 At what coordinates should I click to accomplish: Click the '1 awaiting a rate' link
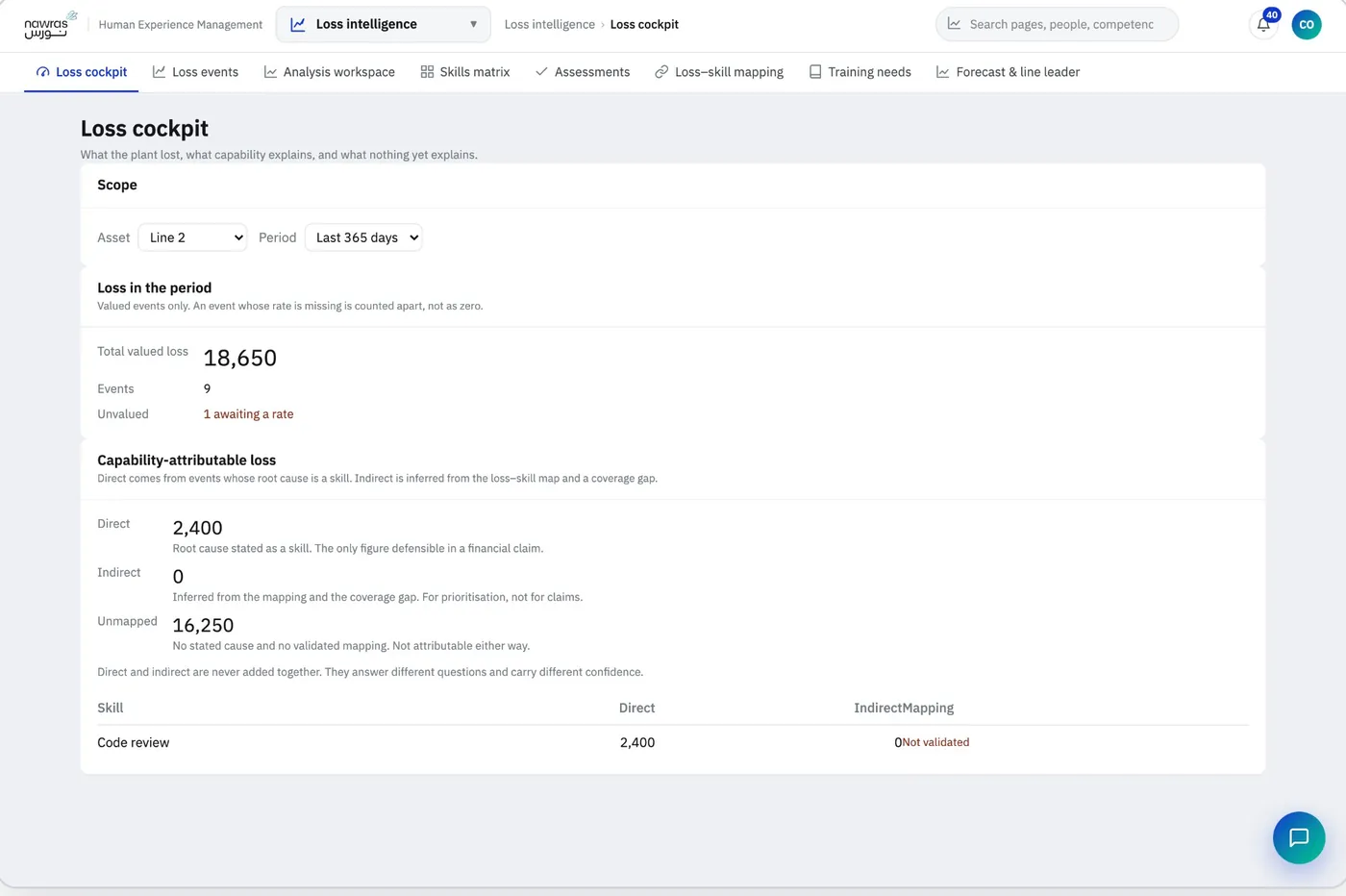click(x=248, y=414)
